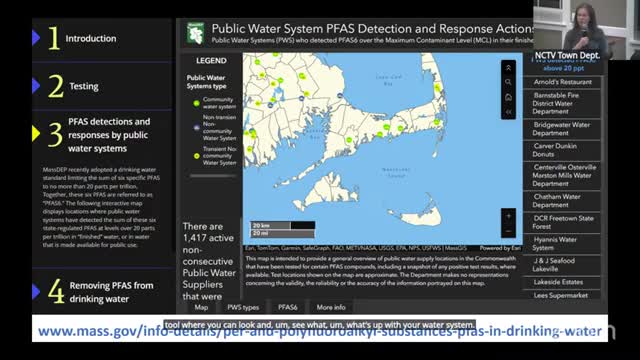This screenshot has height=360, width=640.
Task: Click the Powered by Esri attribution
Action: (500, 248)
